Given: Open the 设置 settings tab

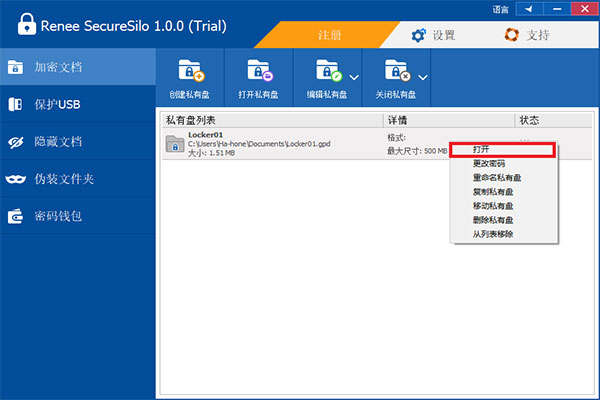Looking at the screenshot, I should [434, 35].
